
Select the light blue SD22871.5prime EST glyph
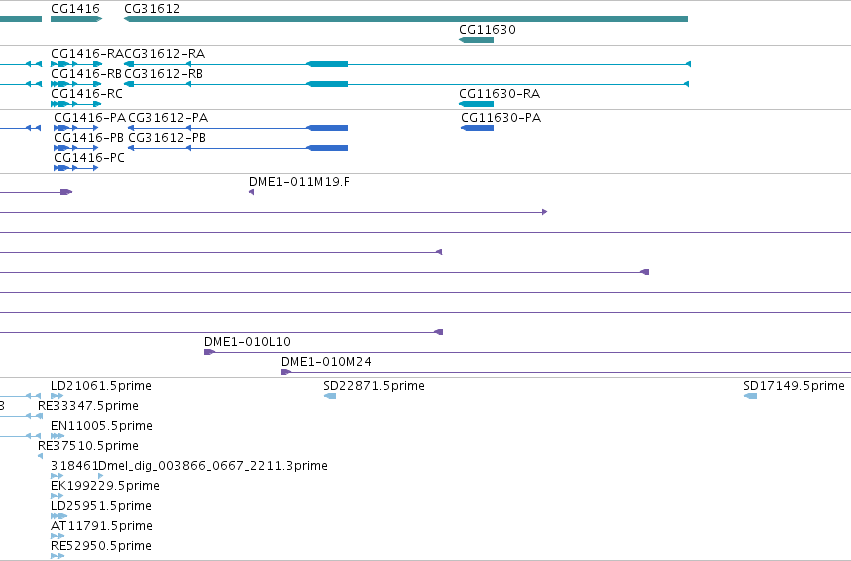(330, 396)
